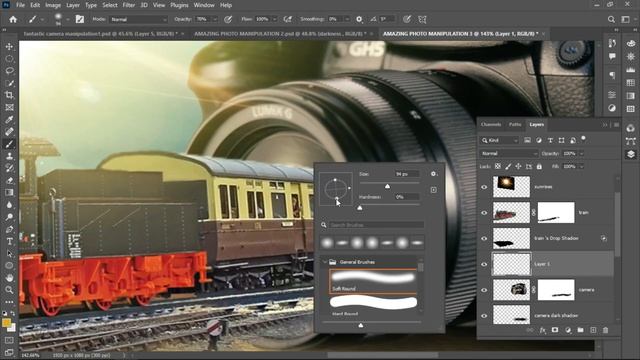This screenshot has width=640, height=360.
Task: Open smoothing options gear icon
Action: coord(359,19)
